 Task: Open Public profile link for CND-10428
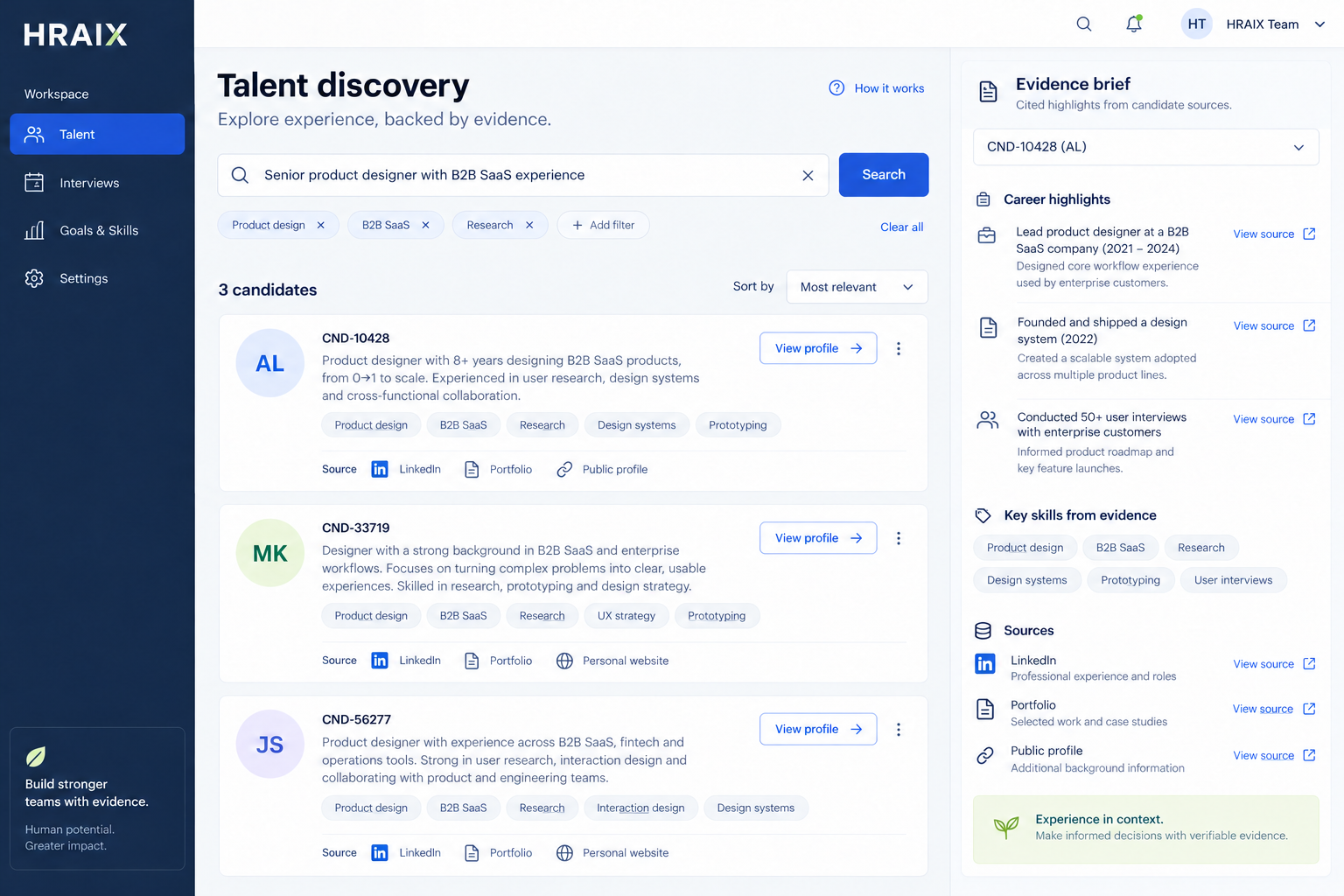click(x=602, y=469)
